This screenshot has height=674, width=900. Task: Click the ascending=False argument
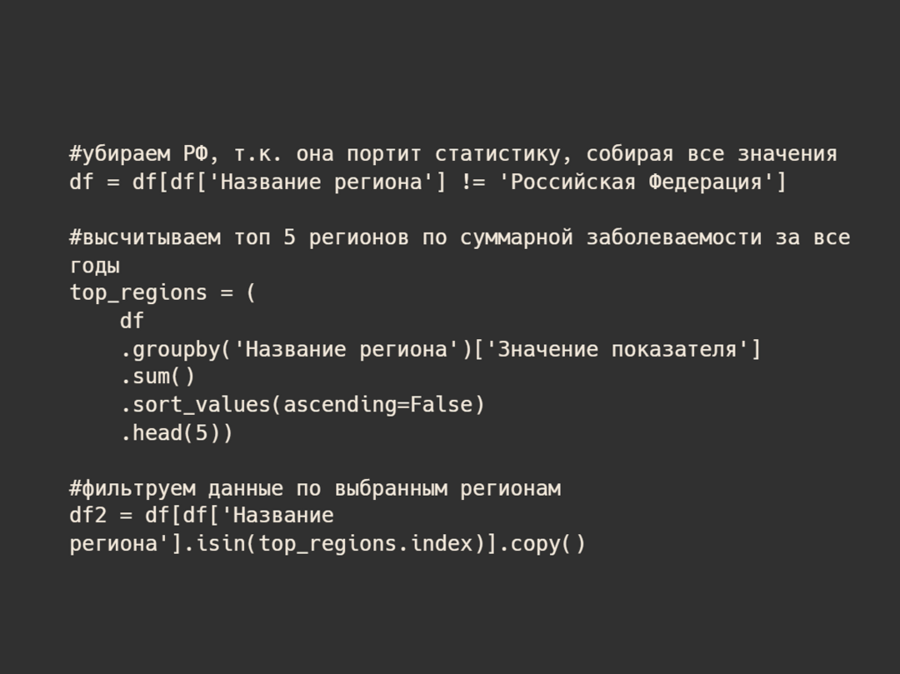coord(377,405)
